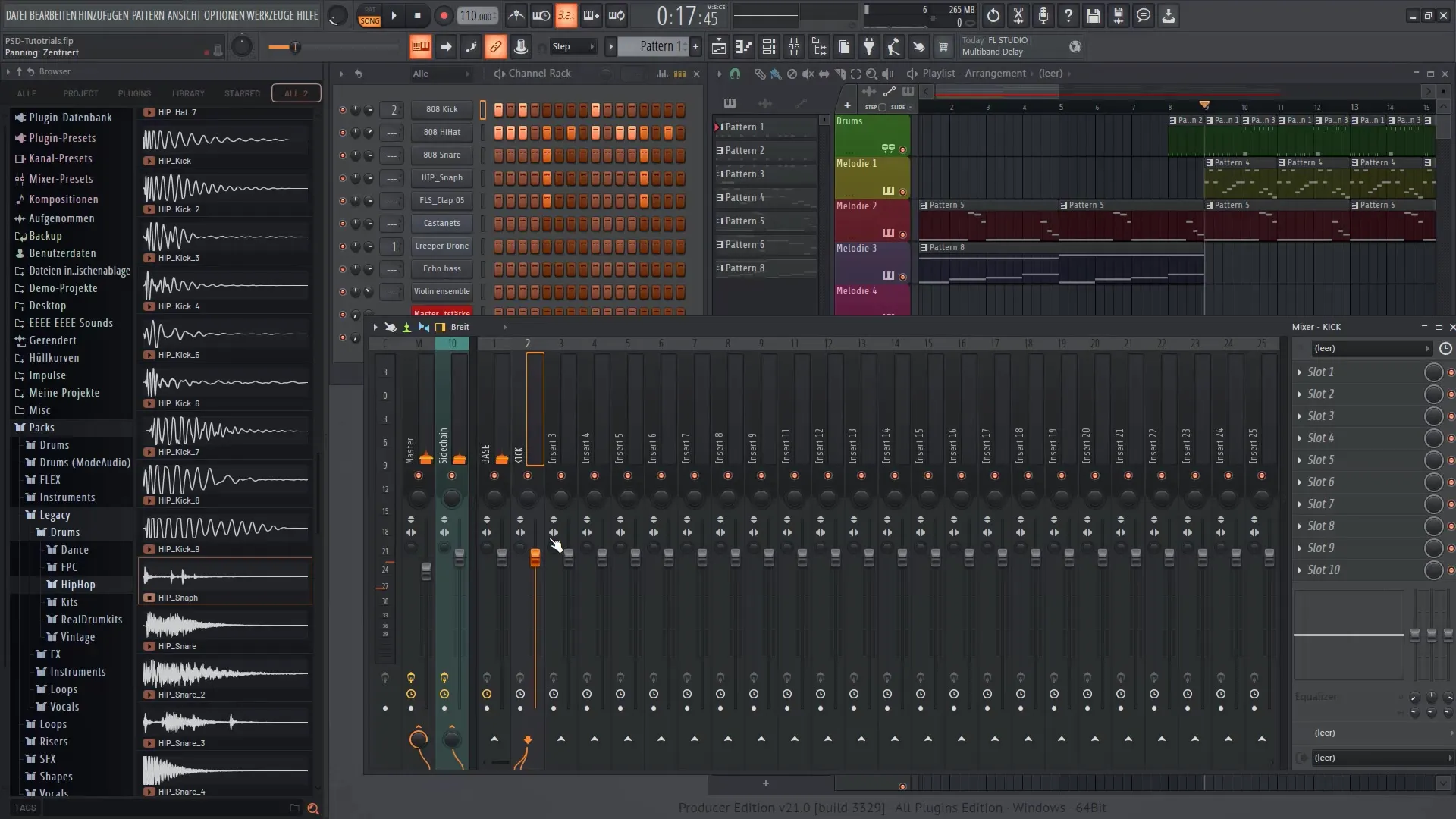Open the plugin picker plug icon
Screen dimensions: 1456x819
[x=869, y=47]
